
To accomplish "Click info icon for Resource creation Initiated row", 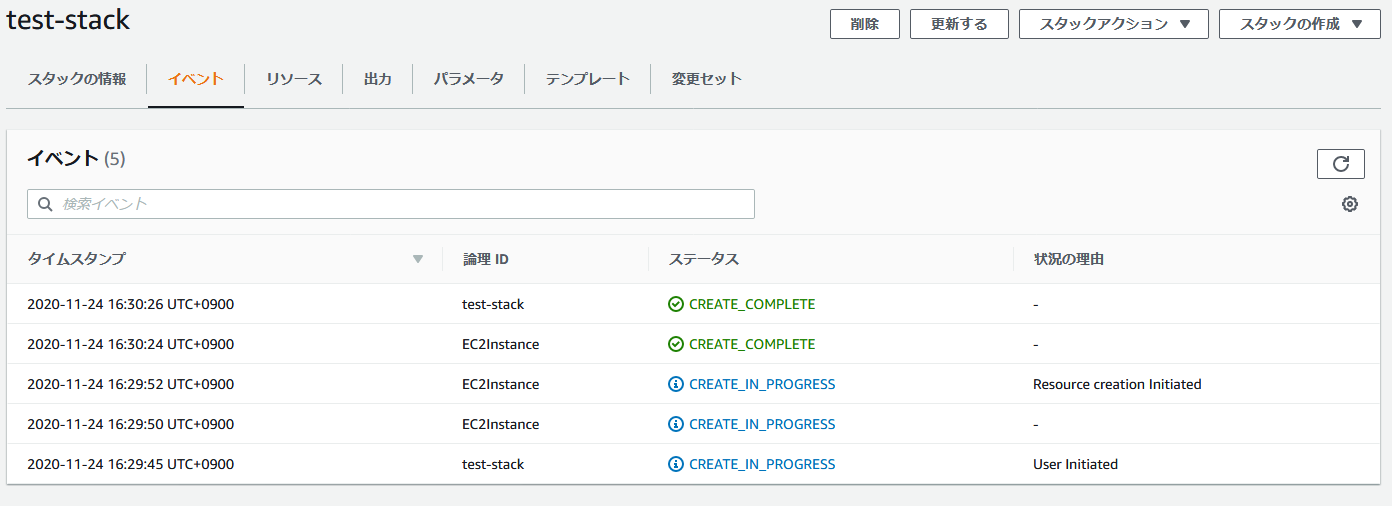I will (676, 384).
